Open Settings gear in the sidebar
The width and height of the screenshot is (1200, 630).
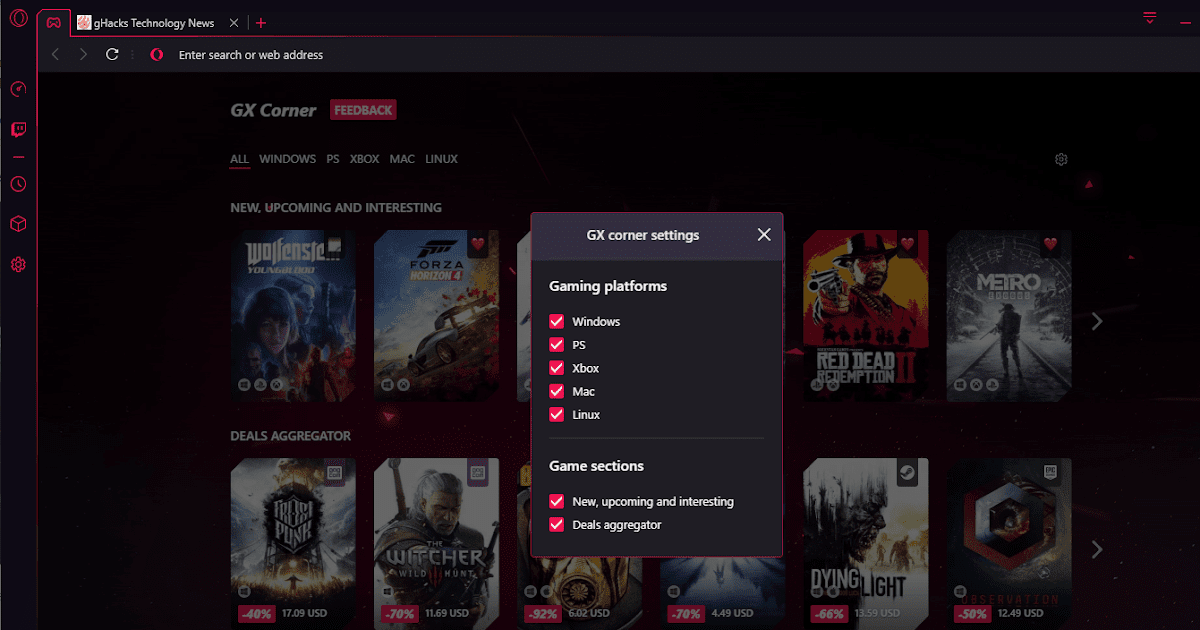pos(18,264)
